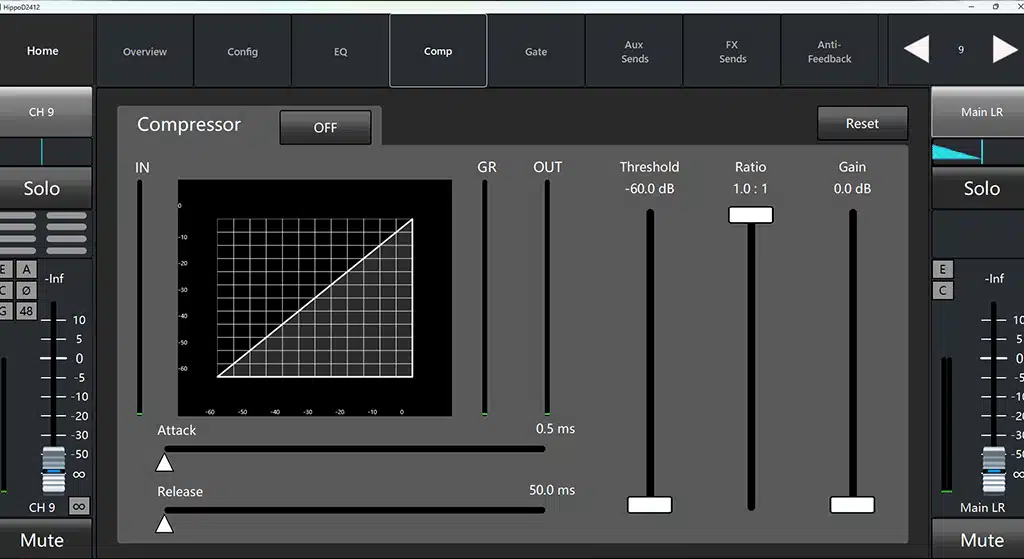Switch to the Config tab
Screen dimensions: 1024x559
pyautogui.click(x=242, y=51)
